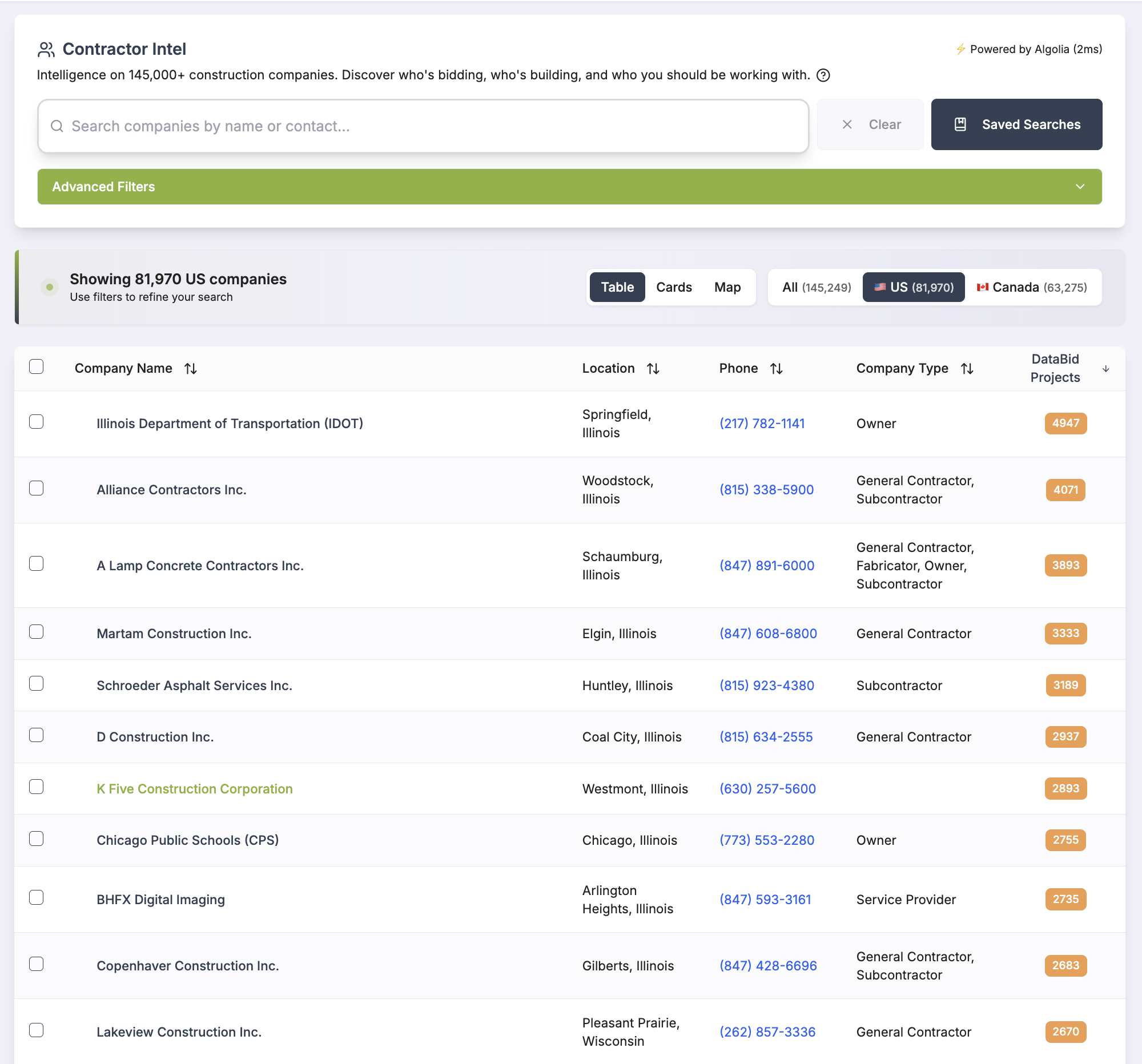Check the Schroeder Asphalt Services row
1142x1064 pixels.
click(36, 683)
